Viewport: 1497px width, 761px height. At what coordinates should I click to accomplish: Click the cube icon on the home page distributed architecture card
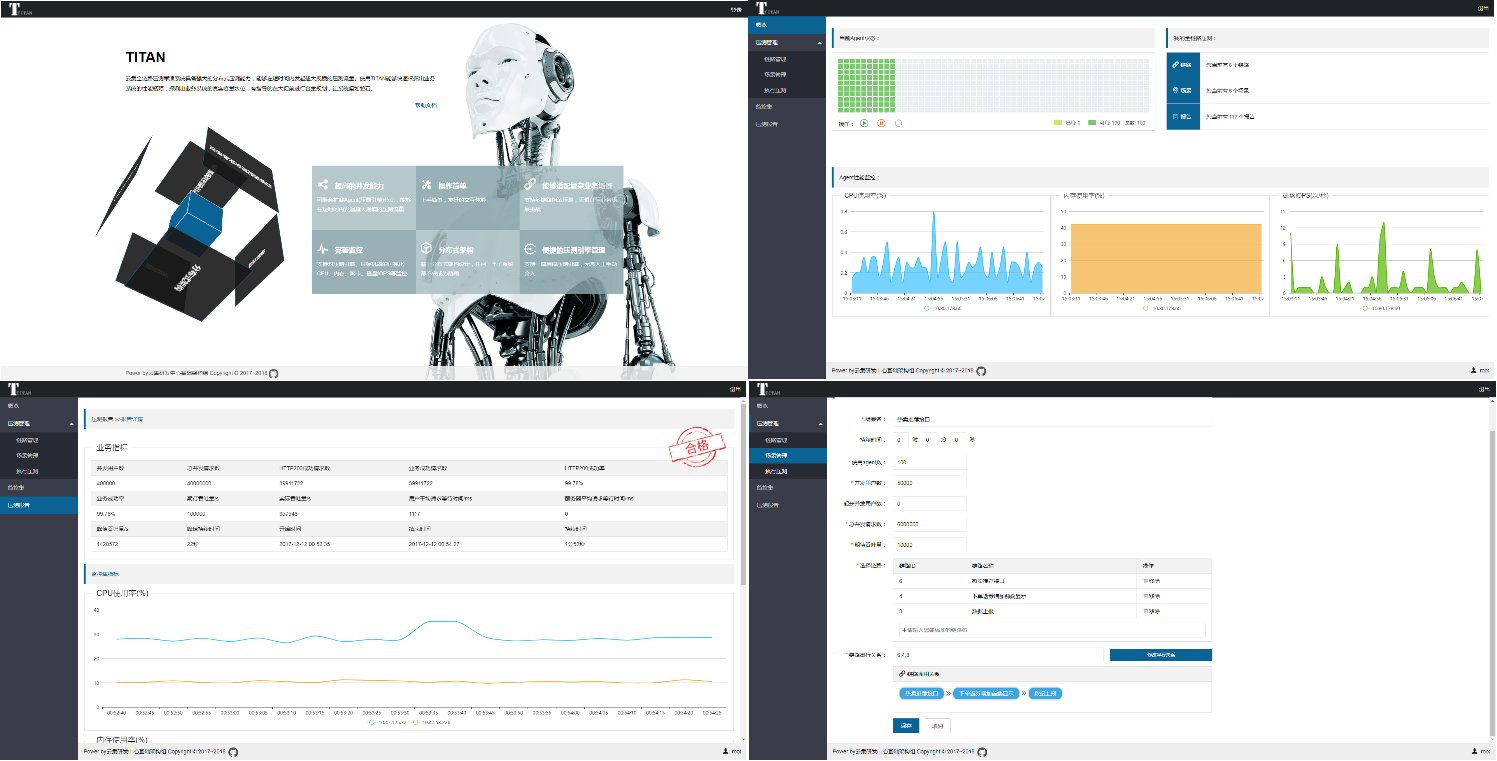426,248
